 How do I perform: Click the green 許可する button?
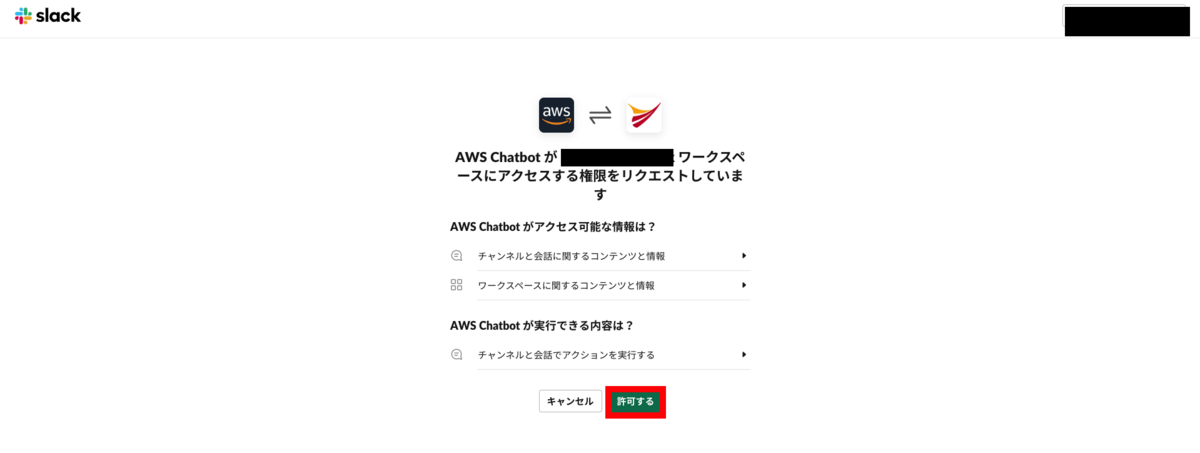tap(636, 401)
